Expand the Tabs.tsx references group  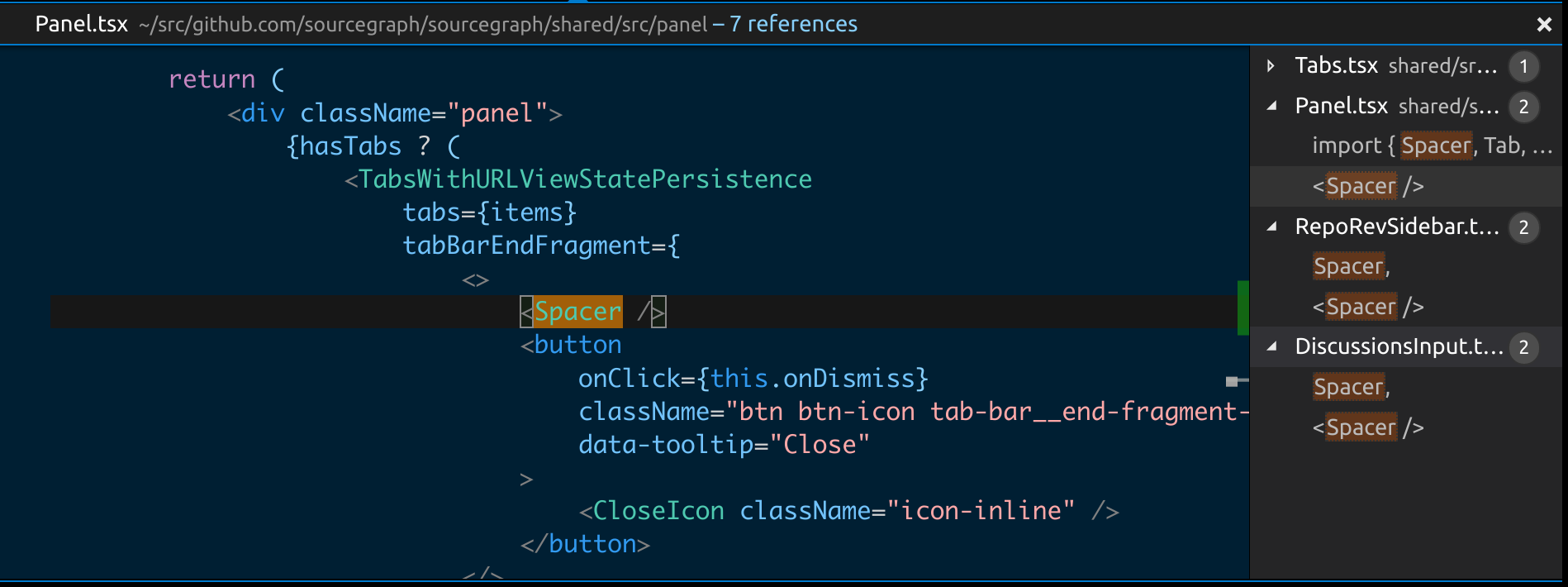(x=1271, y=66)
